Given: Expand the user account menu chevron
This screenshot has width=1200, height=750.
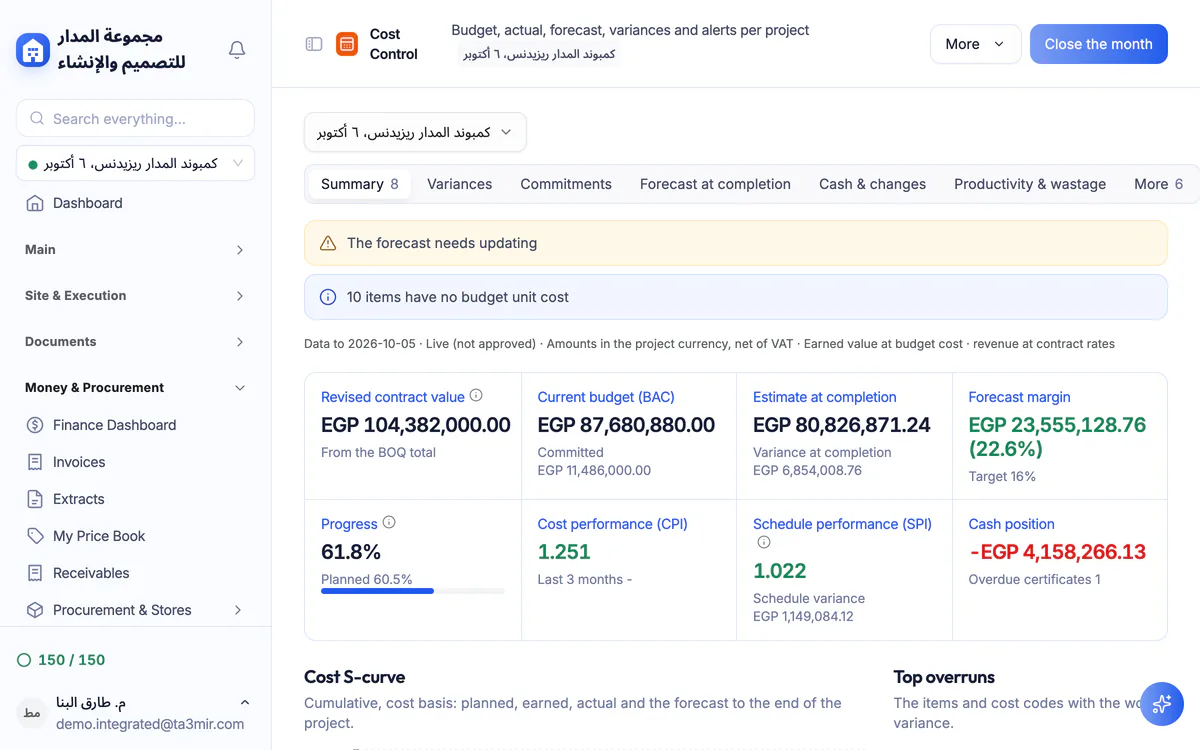Looking at the screenshot, I should 245,702.
